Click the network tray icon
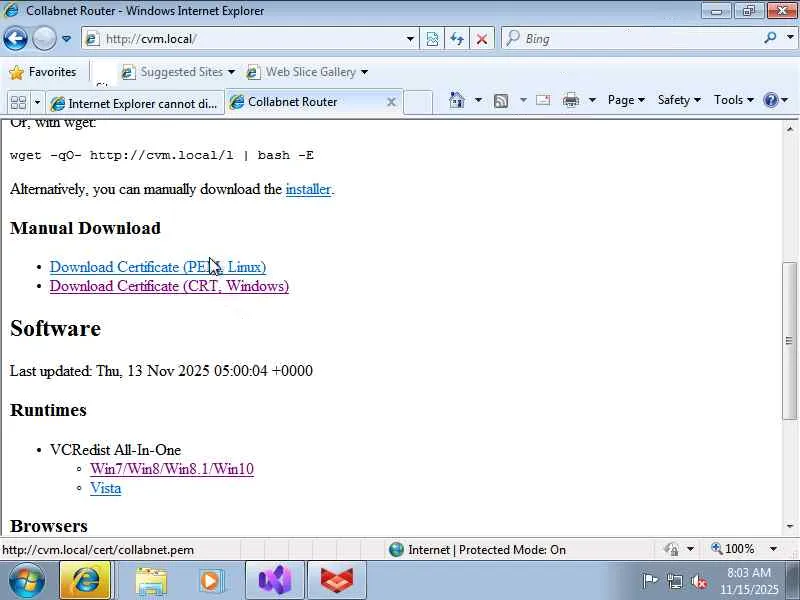800x600 pixels. click(675, 581)
